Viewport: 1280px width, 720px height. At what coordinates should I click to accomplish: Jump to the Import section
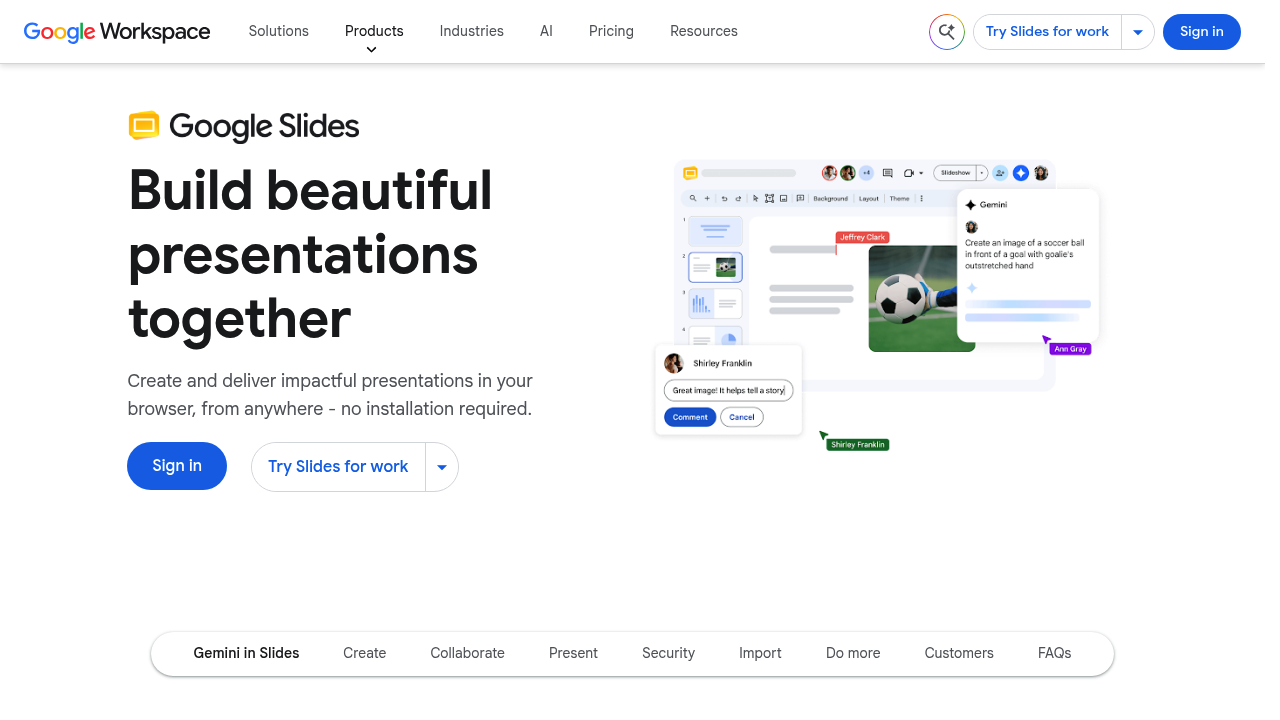pos(760,653)
